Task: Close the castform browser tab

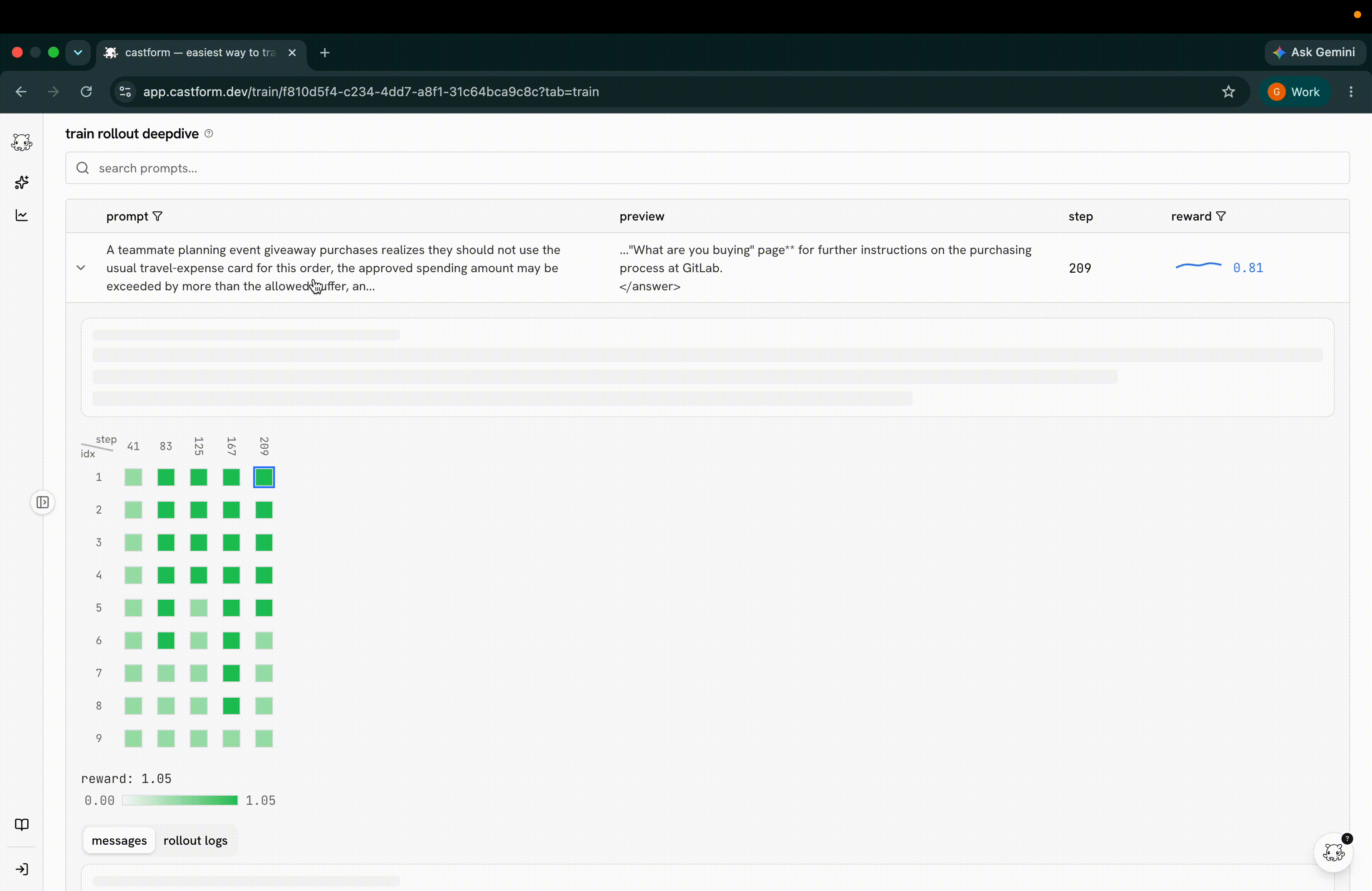Action: (x=292, y=53)
